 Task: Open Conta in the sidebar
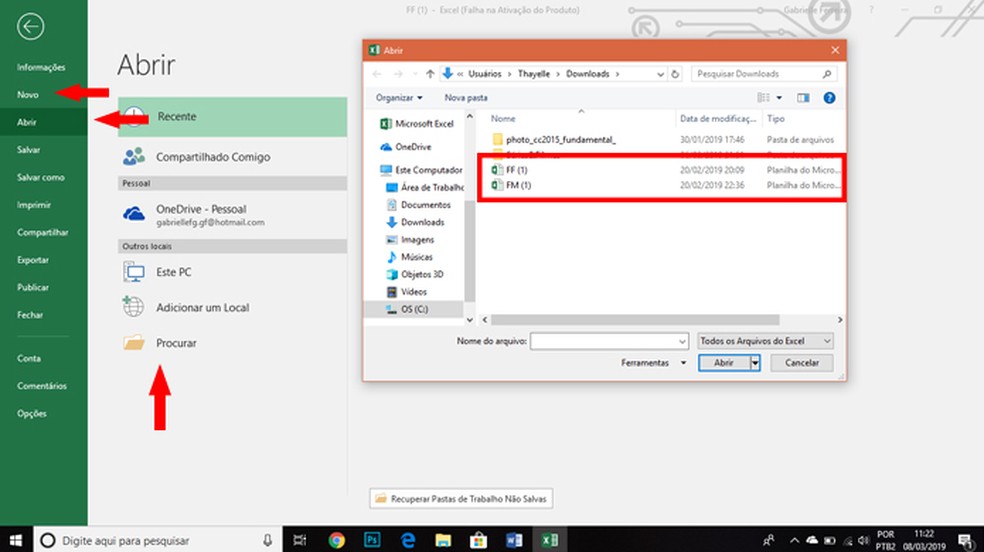click(29, 358)
